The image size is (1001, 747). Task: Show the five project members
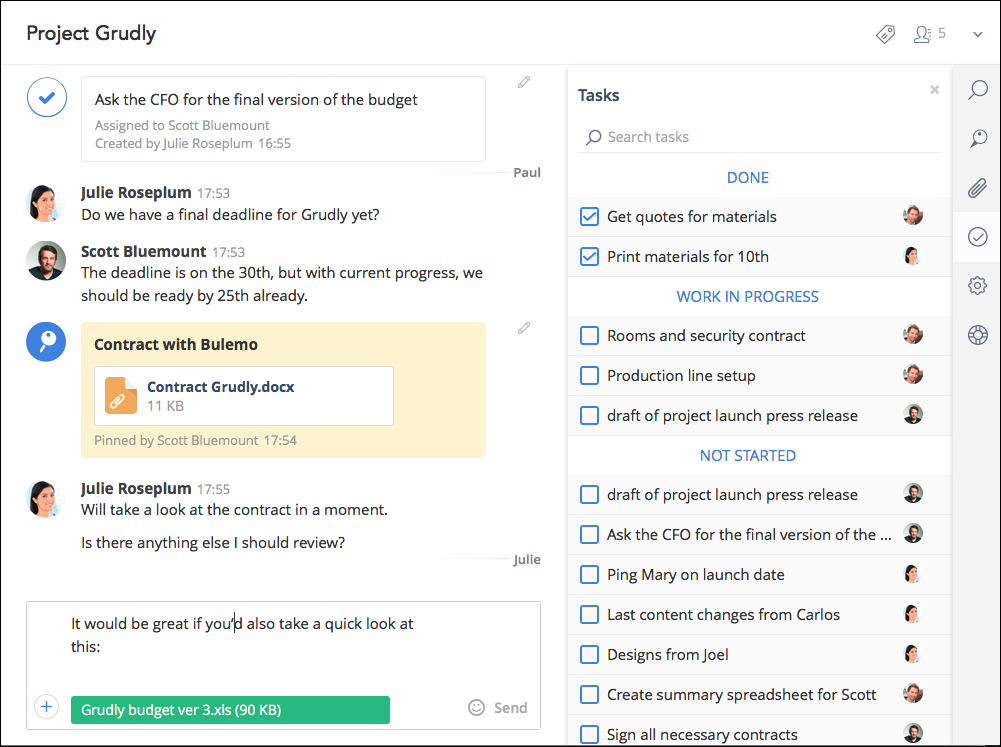pos(930,34)
